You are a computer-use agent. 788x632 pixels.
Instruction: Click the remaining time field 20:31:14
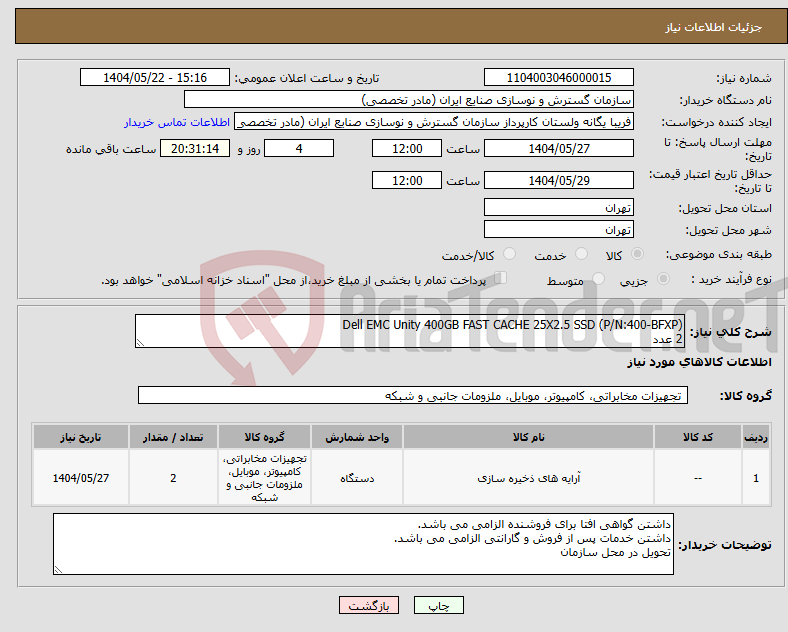tap(195, 148)
